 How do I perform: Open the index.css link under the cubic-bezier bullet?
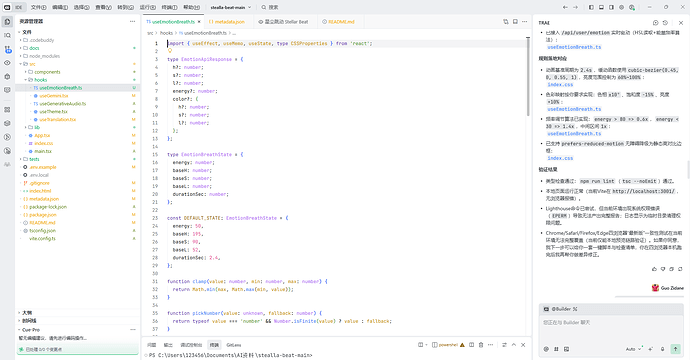(x=560, y=84)
